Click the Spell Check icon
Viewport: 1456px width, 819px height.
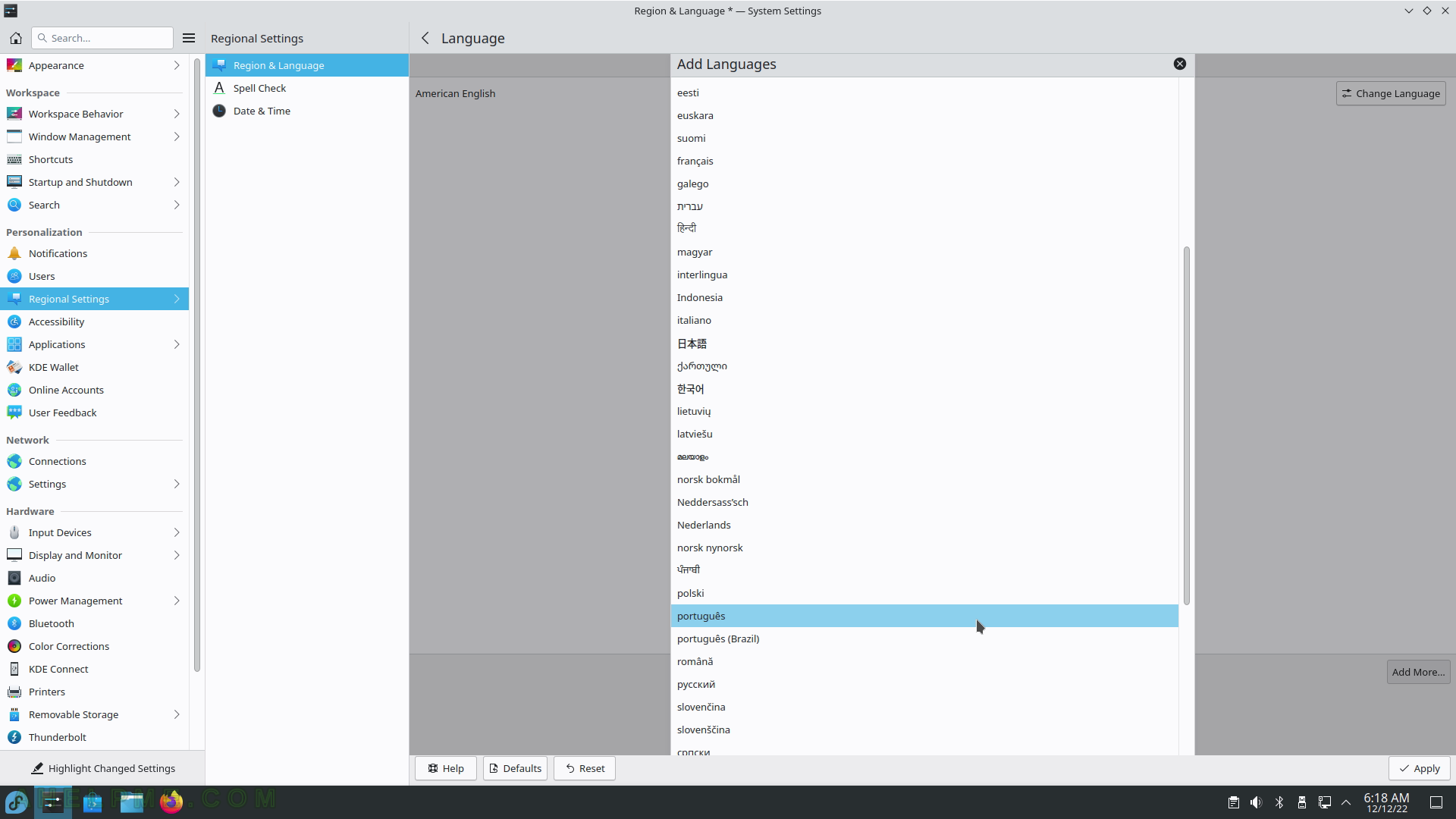[219, 88]
